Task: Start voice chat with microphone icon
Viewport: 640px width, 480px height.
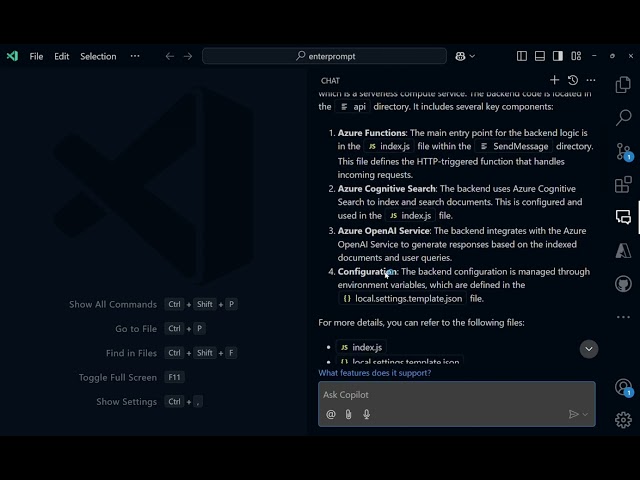Action: click(x=367, y=414)
